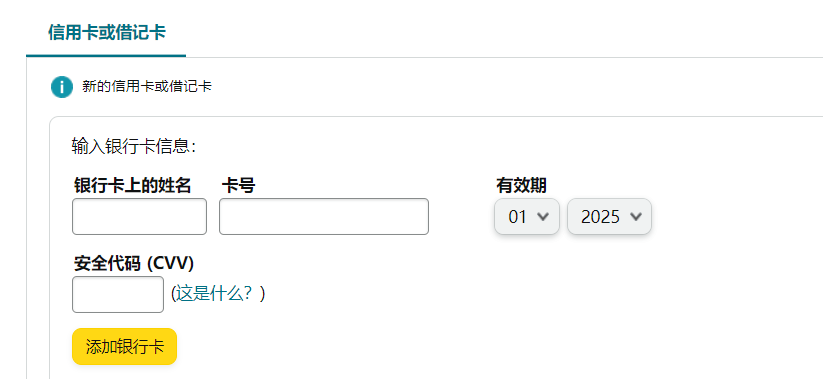The height and width of the screenshot is (379, 823).
Task: Select the 安全代码 (CVV) input box
Action: pyautogui.click(x=118, y=294)
